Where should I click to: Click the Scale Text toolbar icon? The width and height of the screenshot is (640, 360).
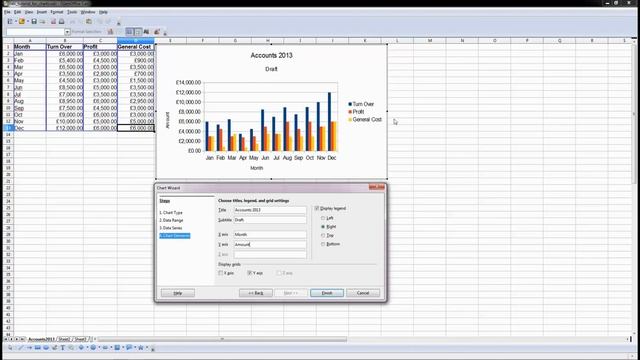coord(146,31)
